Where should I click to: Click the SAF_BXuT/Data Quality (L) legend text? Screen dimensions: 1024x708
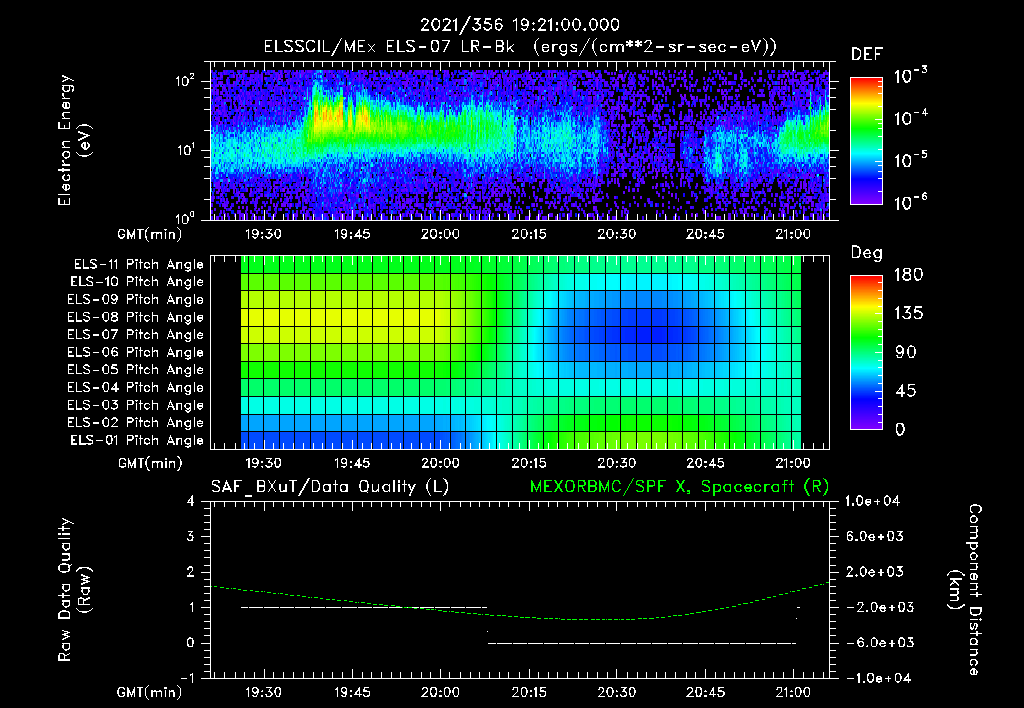tap(330, 487)
